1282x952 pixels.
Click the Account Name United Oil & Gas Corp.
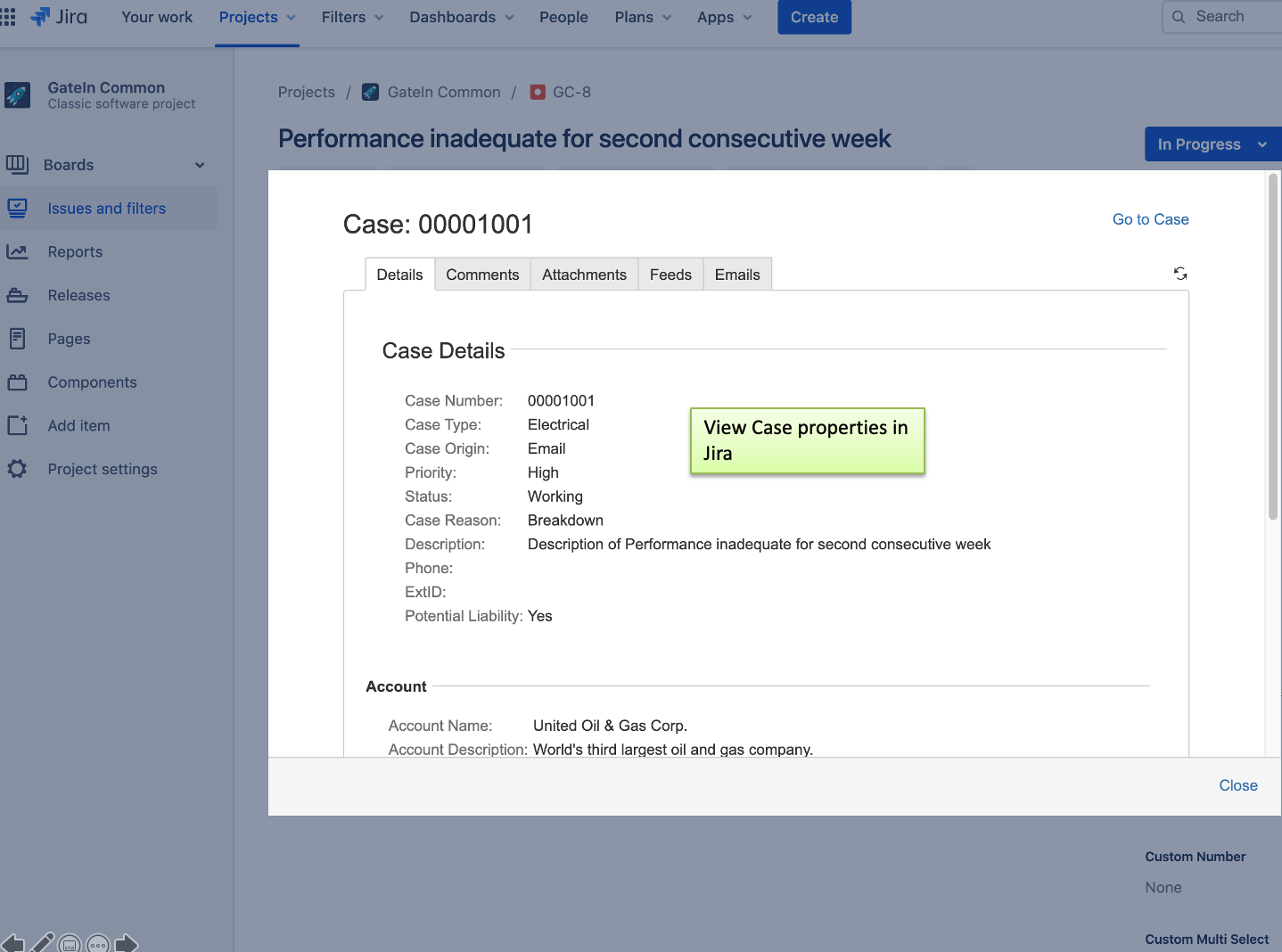(x=610, y=726)
